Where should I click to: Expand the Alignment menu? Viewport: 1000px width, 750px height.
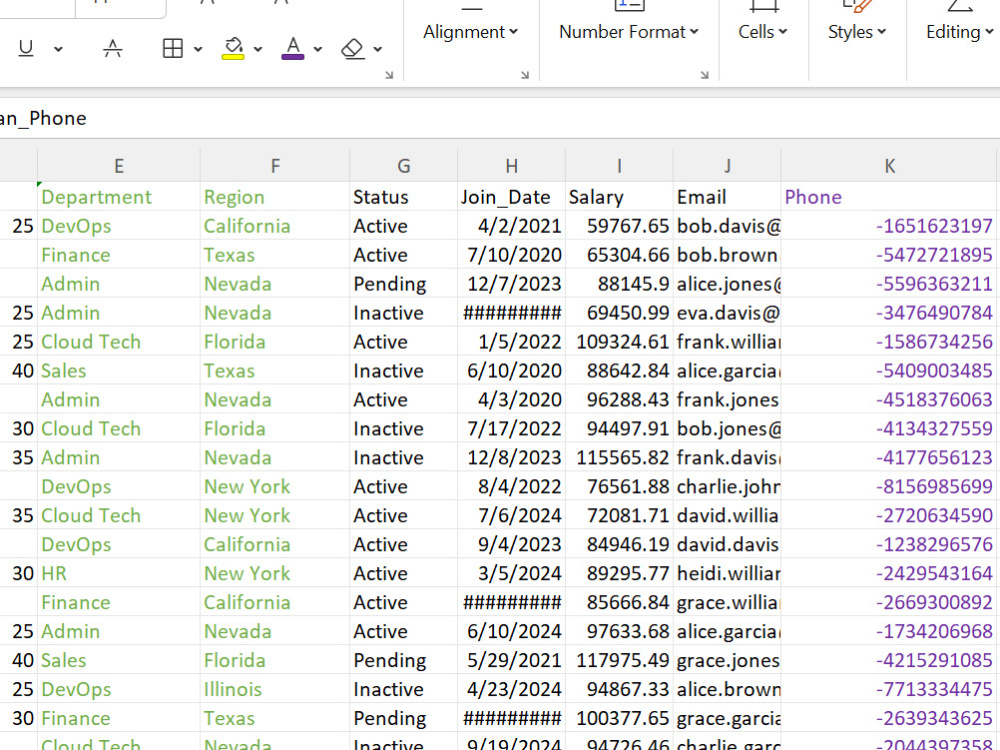click(471, 32)
